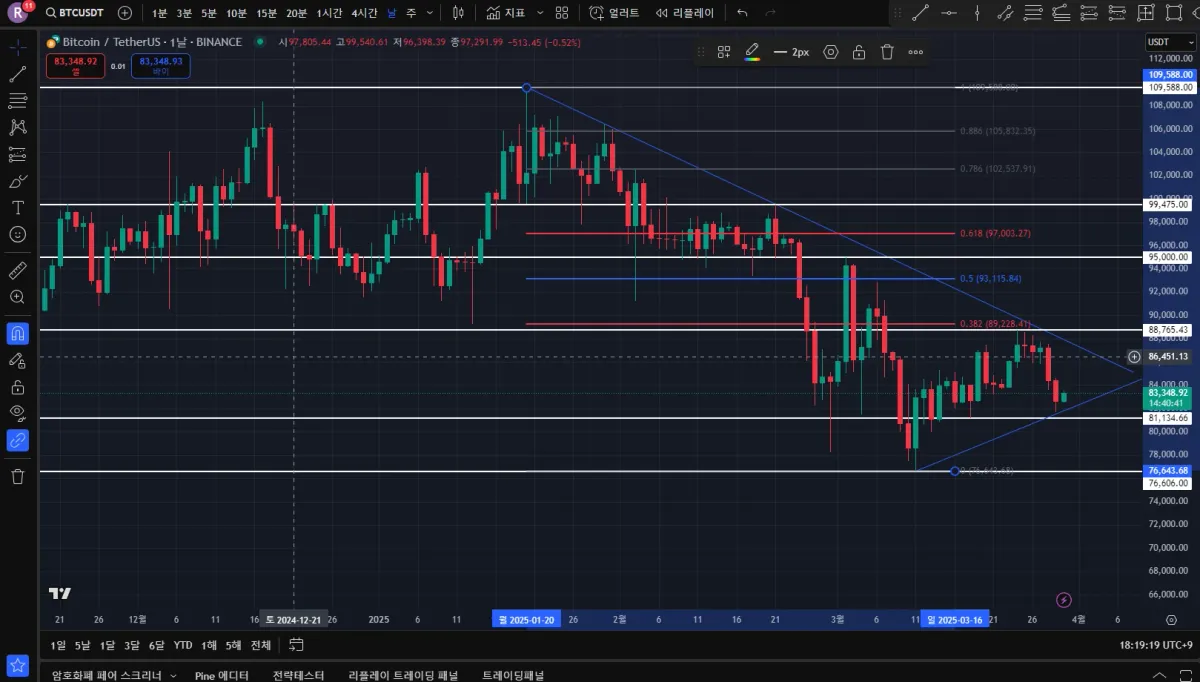This screenshot has width=1200, height=682.
Task: Hide all drawings with eye icon
Action: pos(17,412)
